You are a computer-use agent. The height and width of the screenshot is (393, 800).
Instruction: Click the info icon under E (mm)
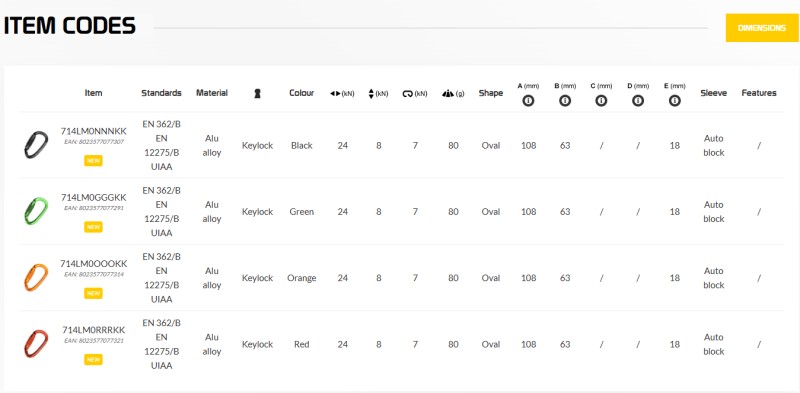pos(674,101)
